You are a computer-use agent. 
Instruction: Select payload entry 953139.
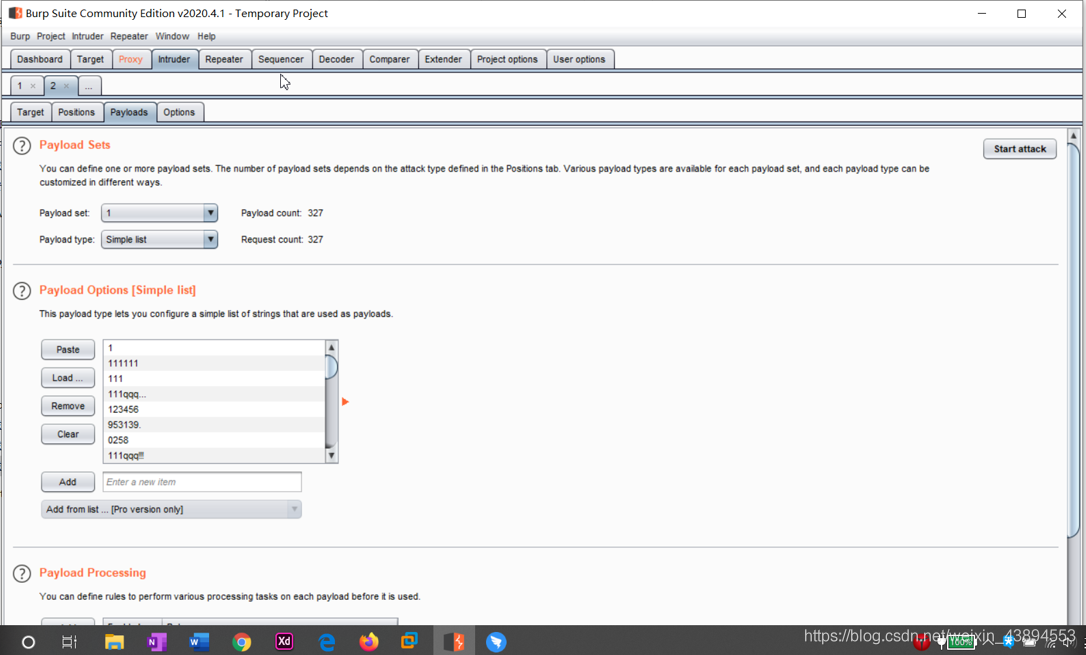(x=214, y=424)
